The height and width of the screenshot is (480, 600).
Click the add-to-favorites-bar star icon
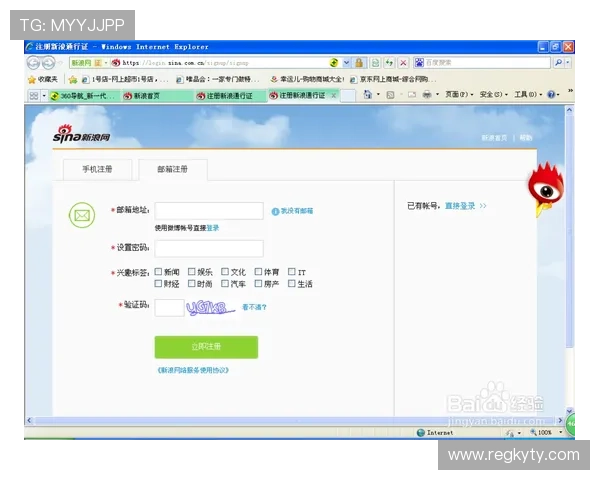[x=73, y=79]
